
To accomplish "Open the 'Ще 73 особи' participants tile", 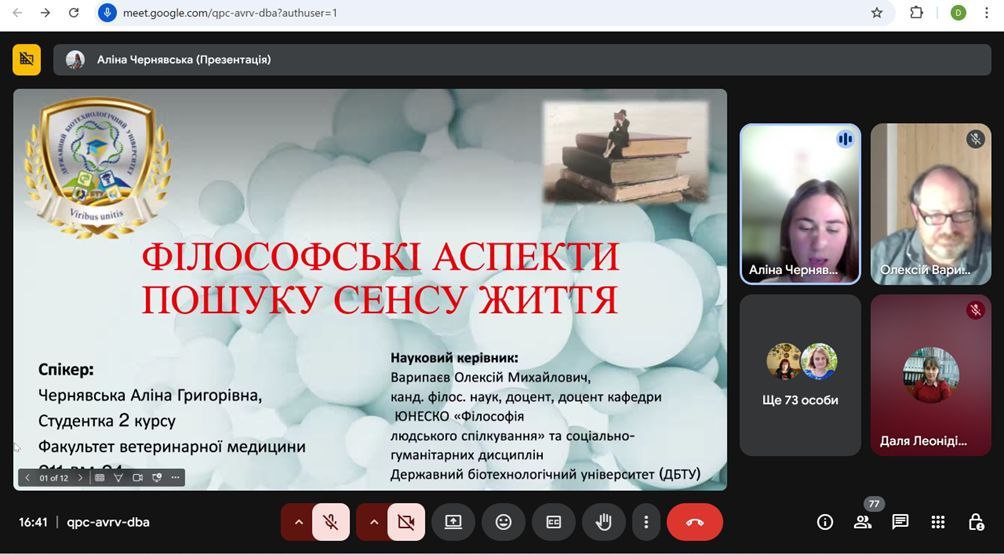I will point(800,375).
